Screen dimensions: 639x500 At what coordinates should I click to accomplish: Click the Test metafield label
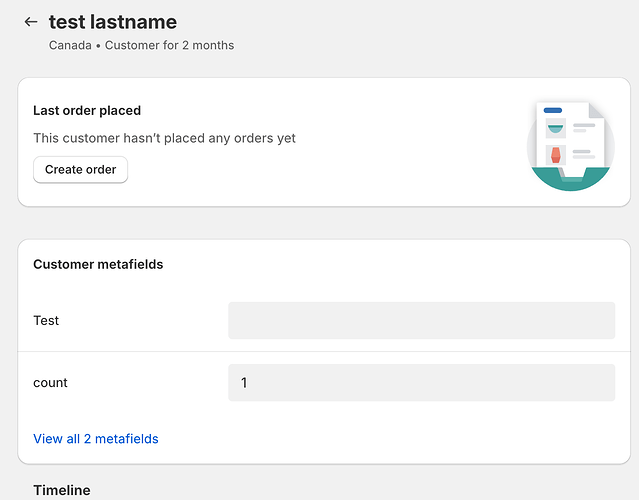tap(46, 321)
